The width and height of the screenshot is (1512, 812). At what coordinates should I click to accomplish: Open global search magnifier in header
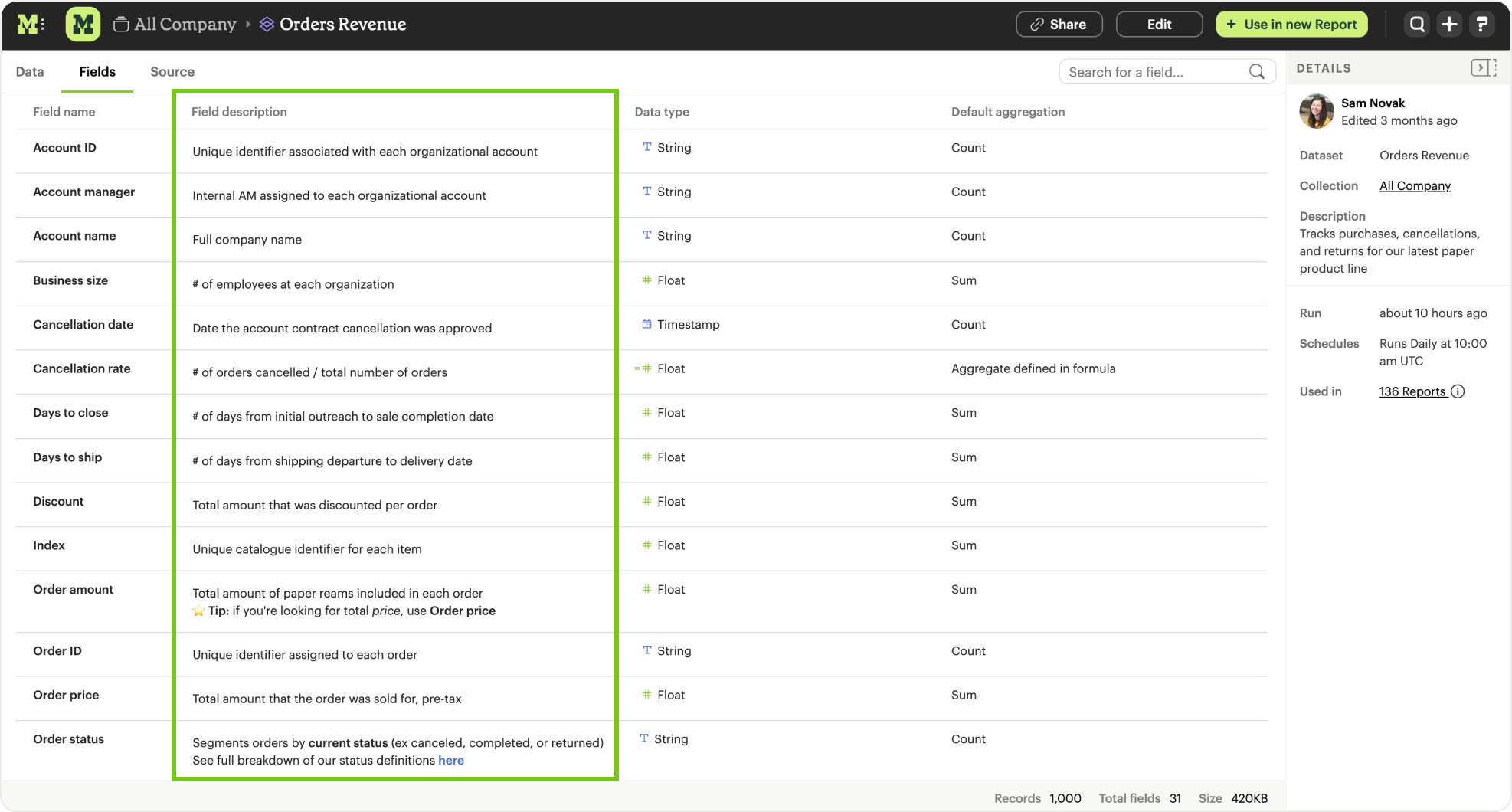(x=1417, y=25)
